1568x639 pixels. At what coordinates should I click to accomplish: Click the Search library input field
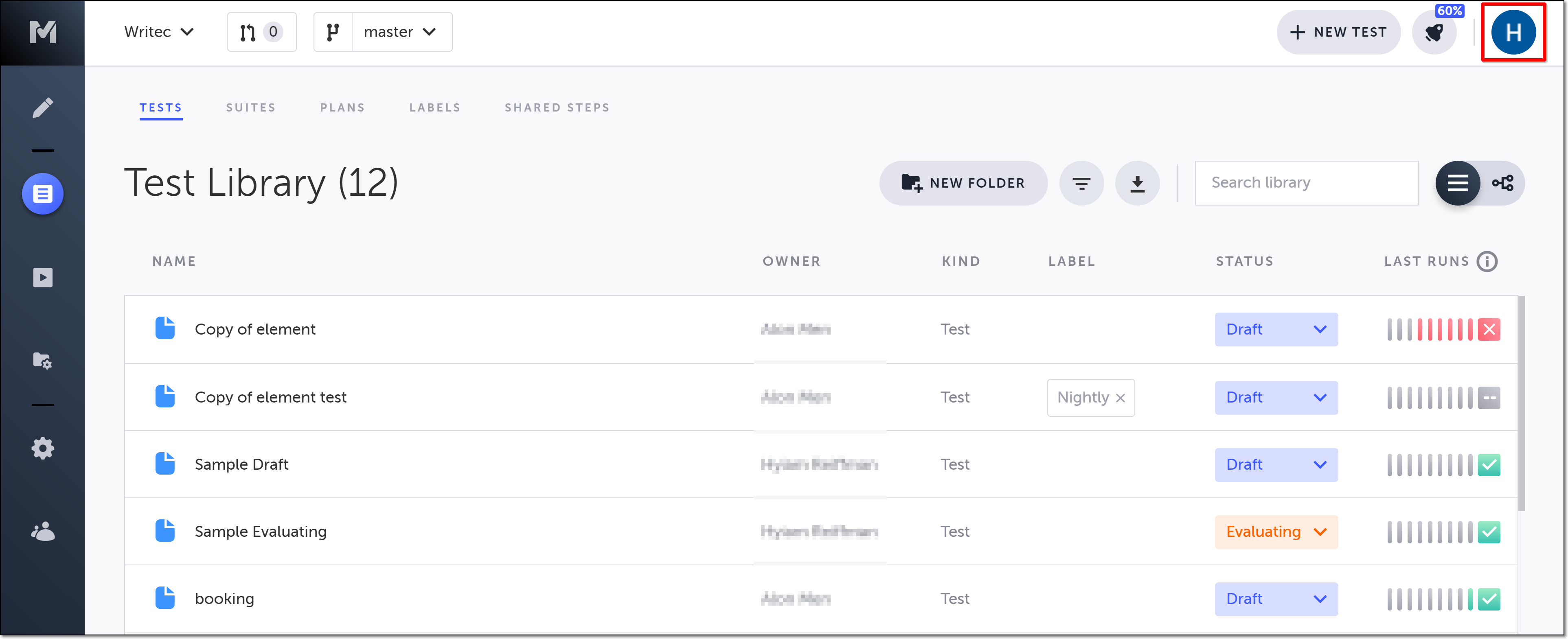(1306, 183)
